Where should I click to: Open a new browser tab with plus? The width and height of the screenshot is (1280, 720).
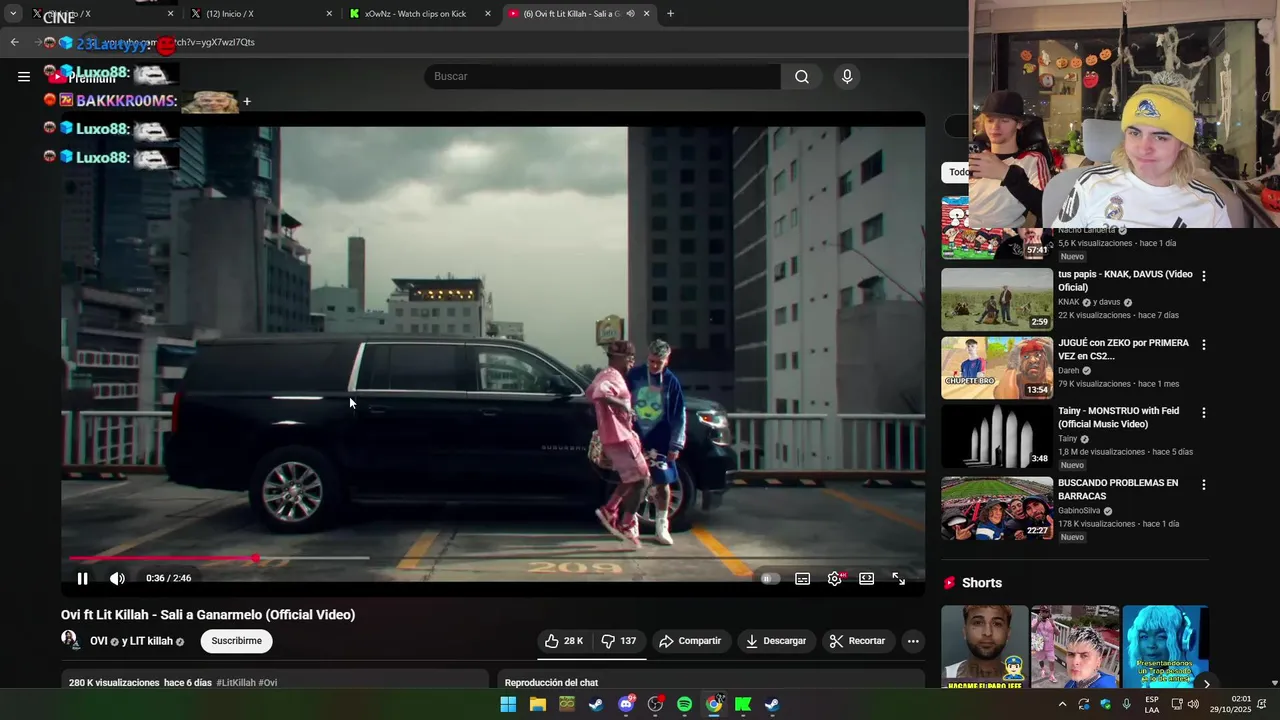click(x=670, y=14)
